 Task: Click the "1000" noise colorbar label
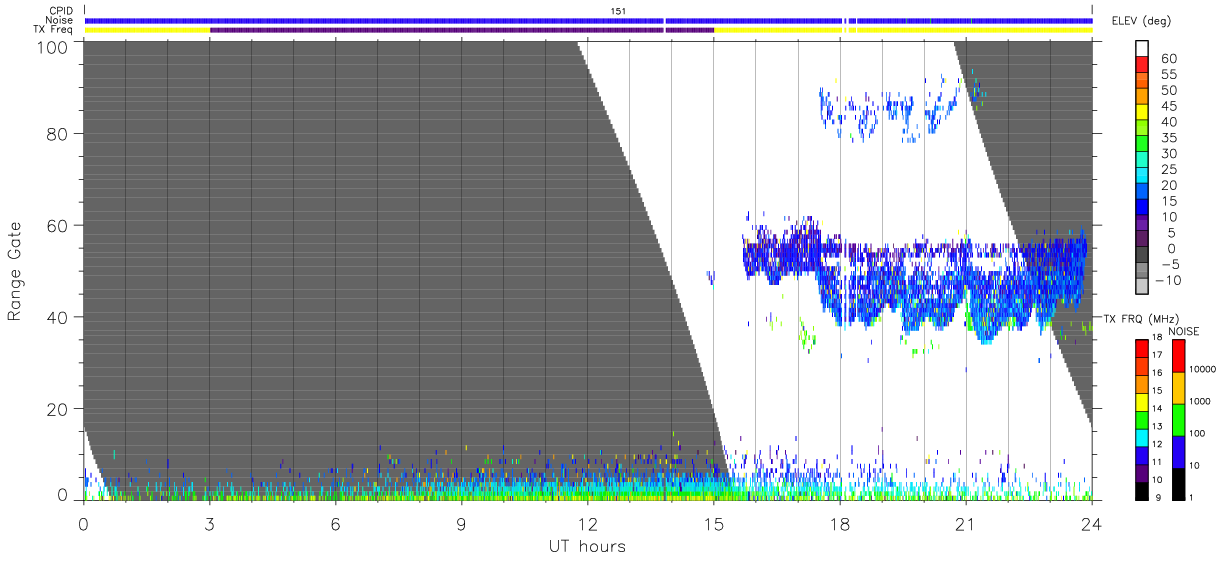[x=1201, y=400]
